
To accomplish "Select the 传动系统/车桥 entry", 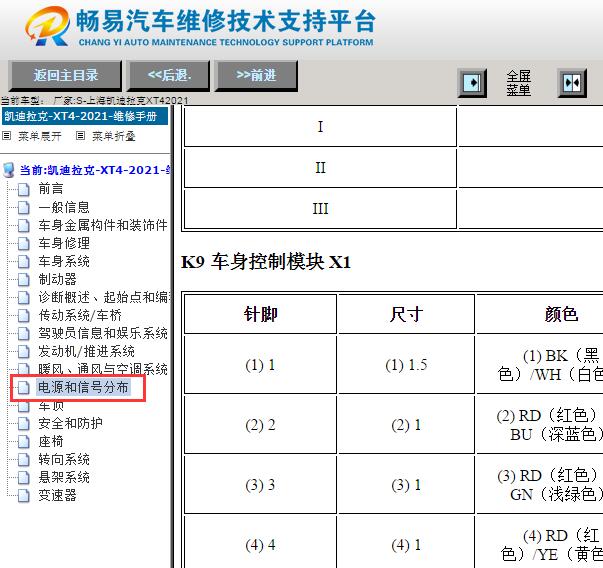I will click(80, 315).
